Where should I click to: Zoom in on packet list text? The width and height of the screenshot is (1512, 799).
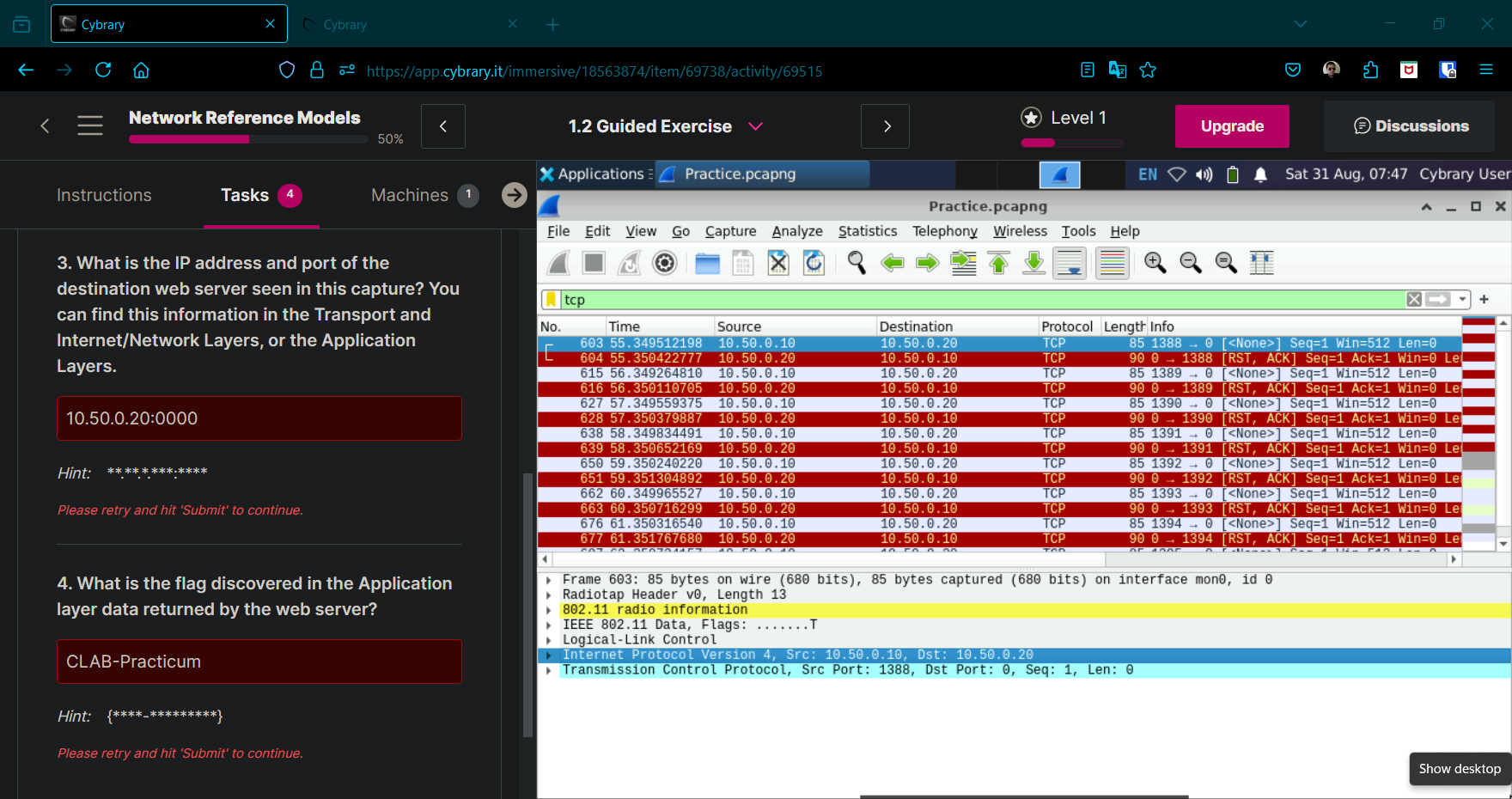pos(1155,263)
